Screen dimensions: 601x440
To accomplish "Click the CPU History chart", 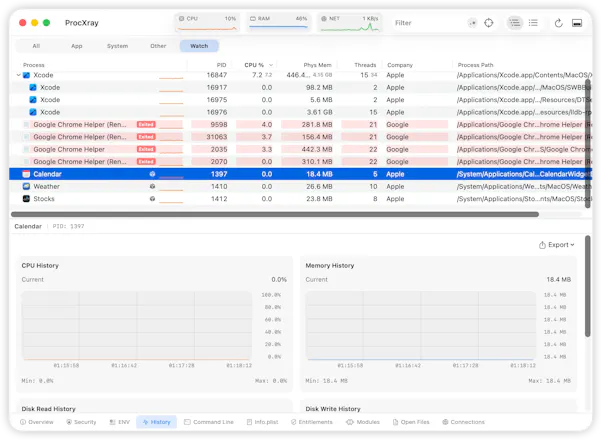I will [x=137, y=325].
